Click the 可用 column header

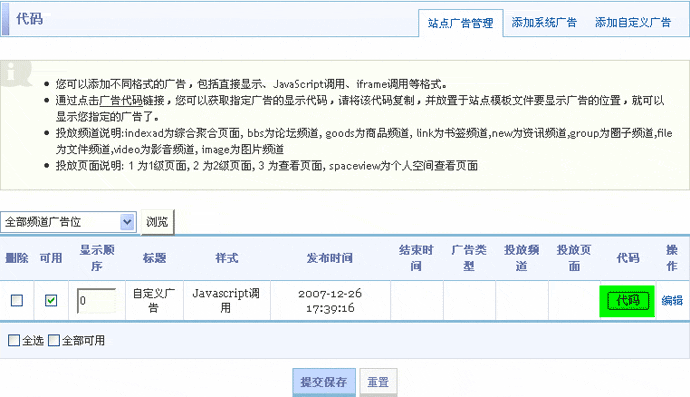51,258
